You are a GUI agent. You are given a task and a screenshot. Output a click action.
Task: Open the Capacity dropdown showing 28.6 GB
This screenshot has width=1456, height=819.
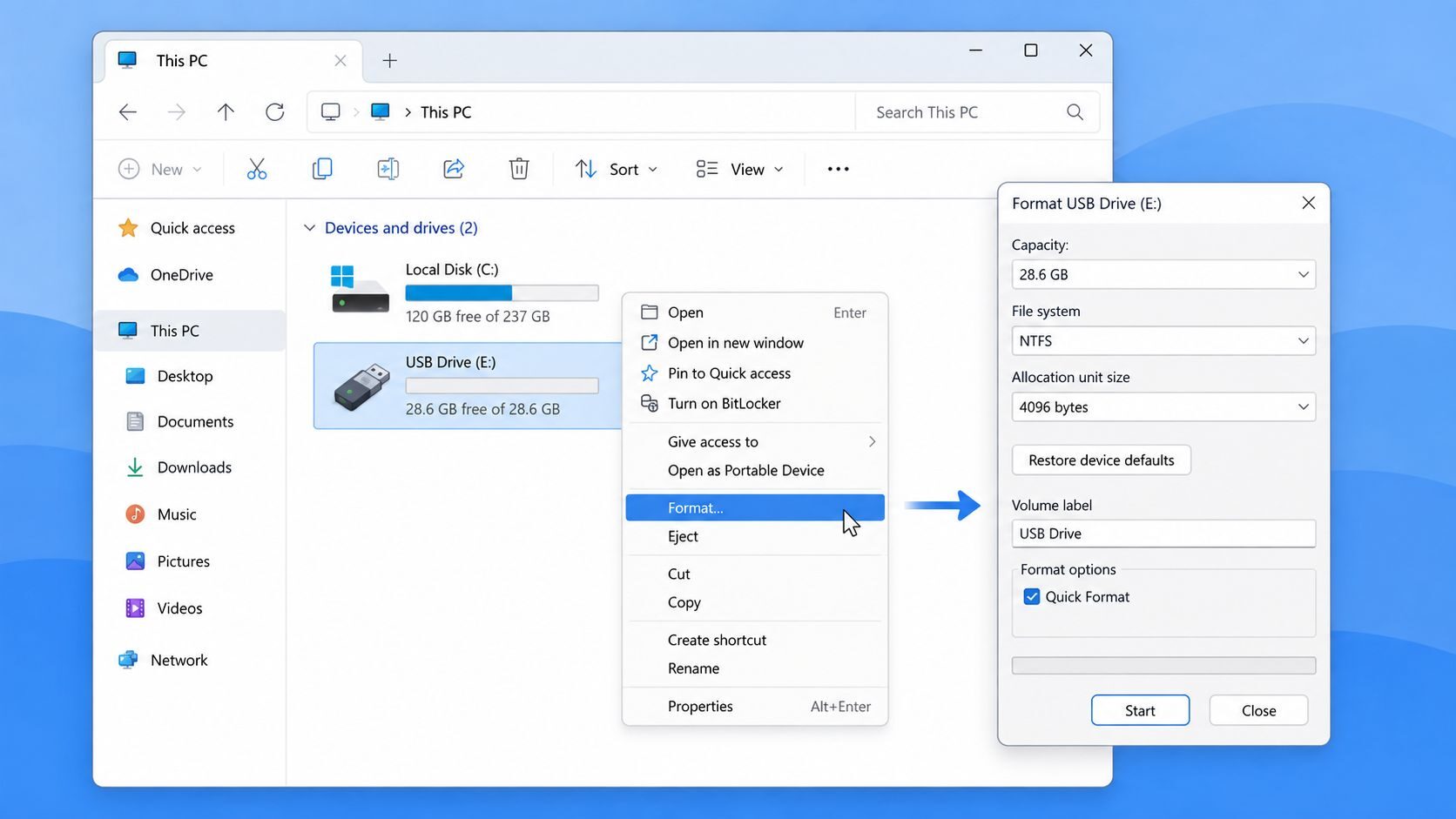point(1163,275)
